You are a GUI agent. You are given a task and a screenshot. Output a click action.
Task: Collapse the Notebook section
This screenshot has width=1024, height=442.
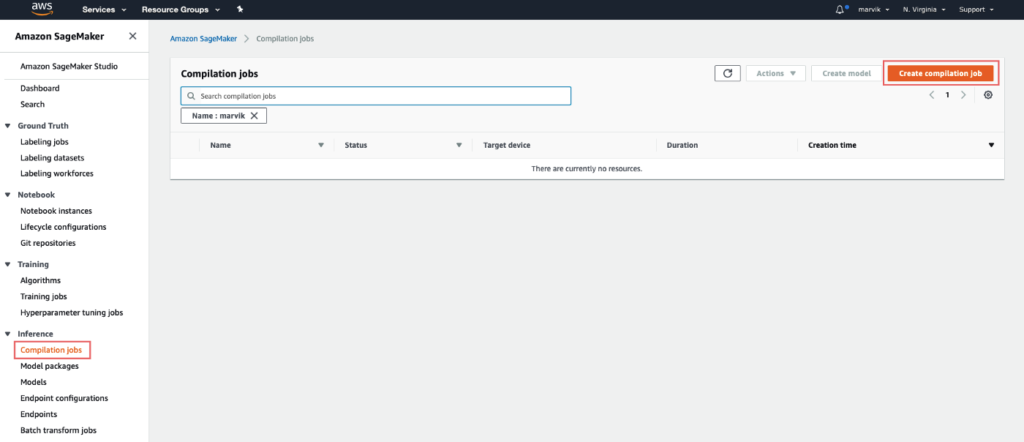[8, 195]
